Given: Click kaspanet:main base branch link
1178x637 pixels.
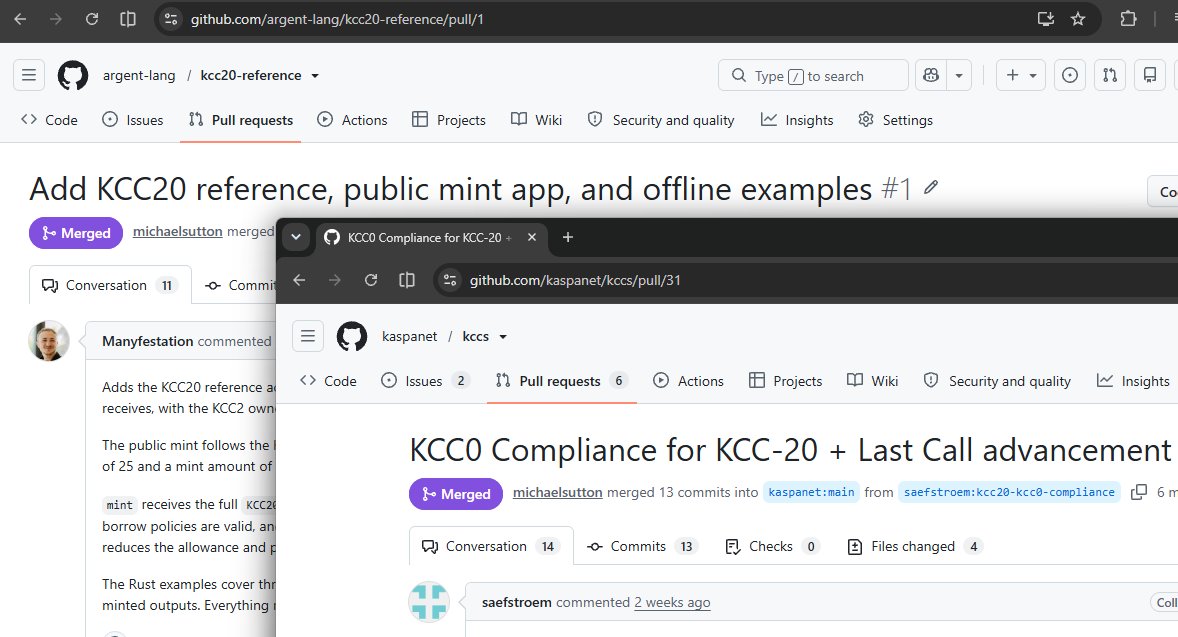Looking at the screenshot, I should tap(811, 492).
